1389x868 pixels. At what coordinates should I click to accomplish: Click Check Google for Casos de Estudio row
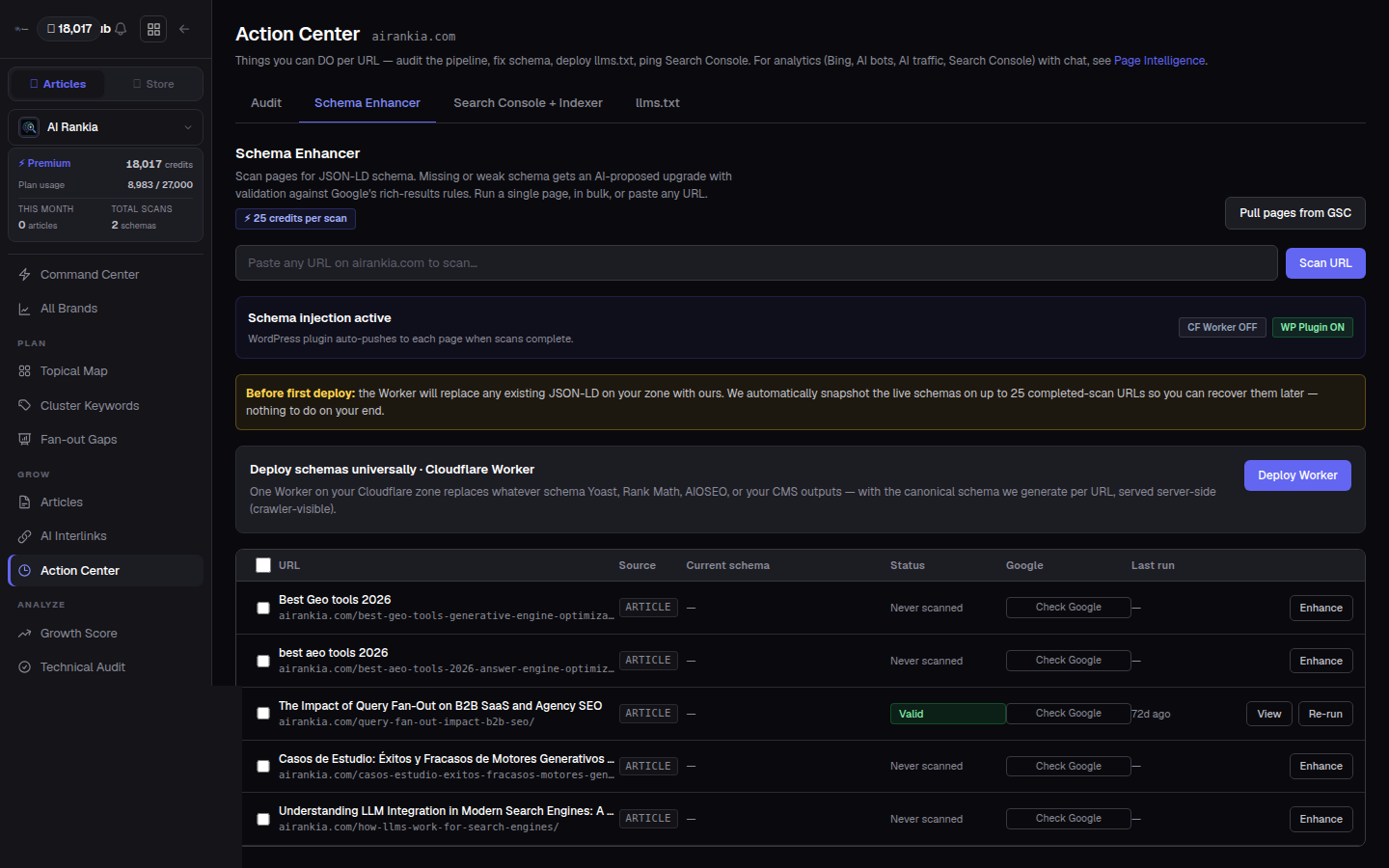click(x=1068, y=767)
